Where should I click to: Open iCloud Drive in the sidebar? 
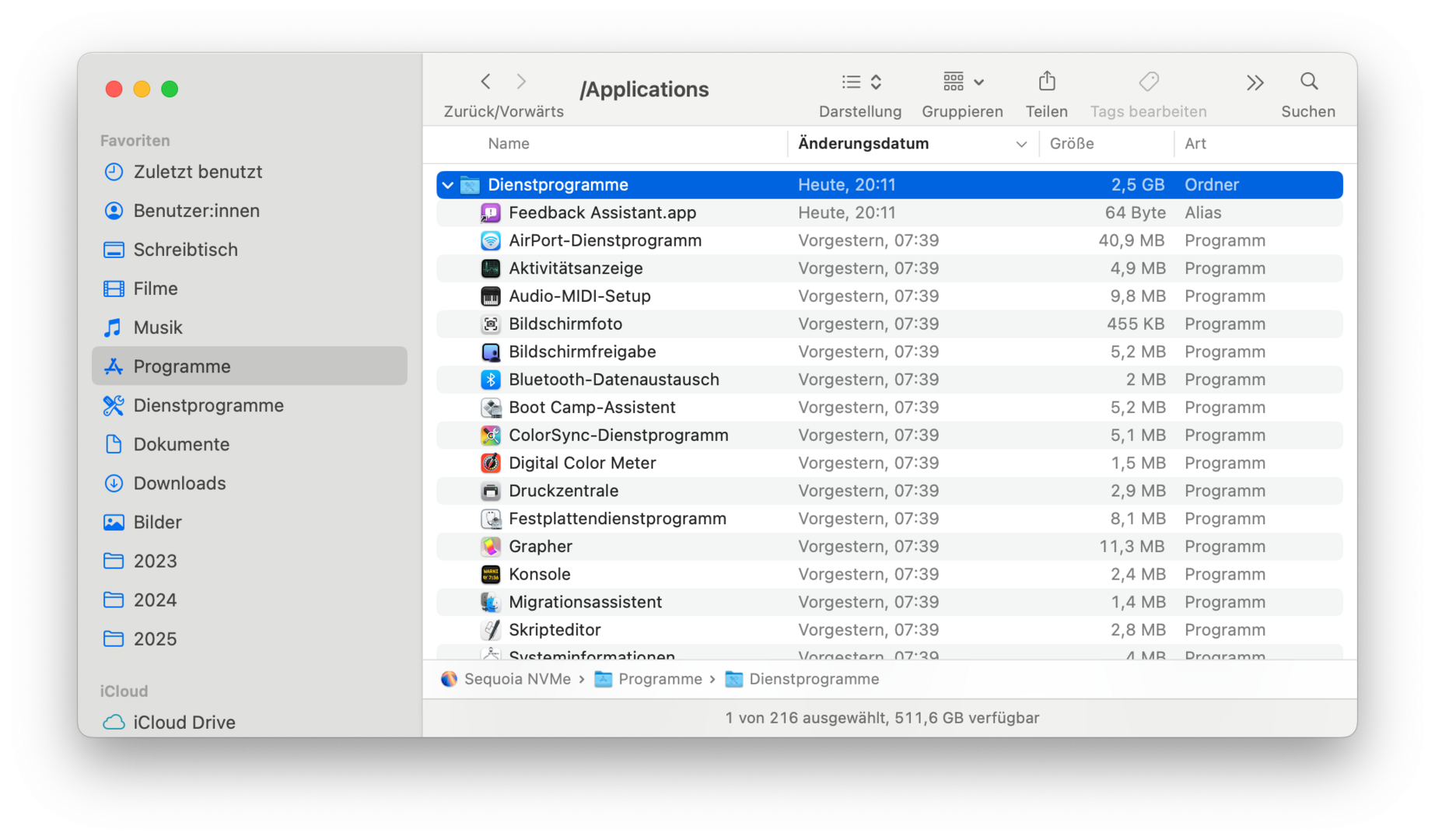(184, 723)
